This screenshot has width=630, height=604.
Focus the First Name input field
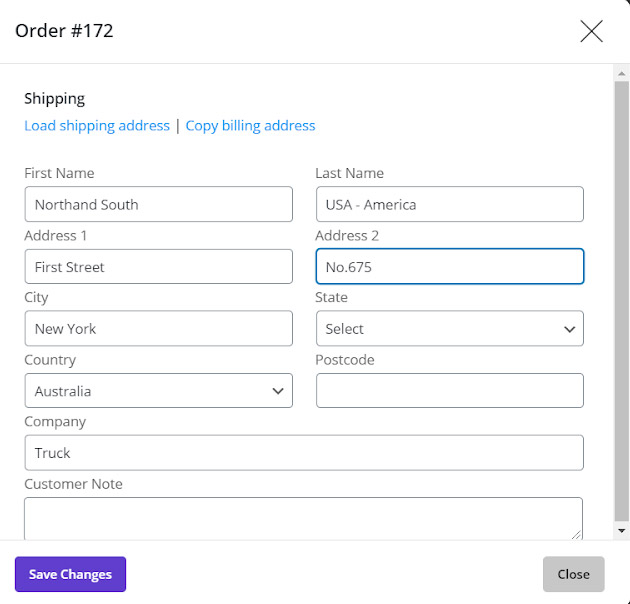click(x=158, y=205)
